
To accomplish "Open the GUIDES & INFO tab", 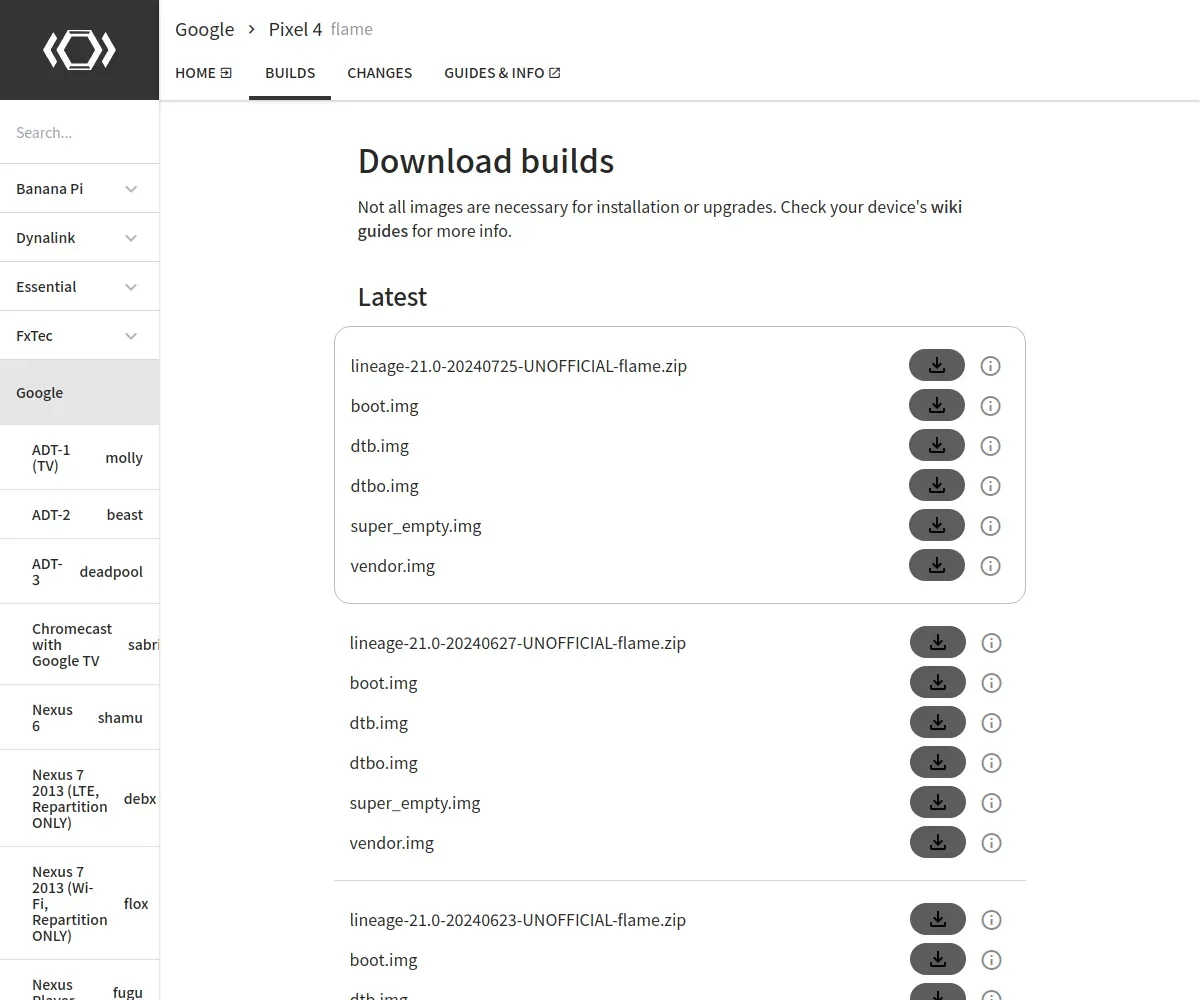I will 502,73.
